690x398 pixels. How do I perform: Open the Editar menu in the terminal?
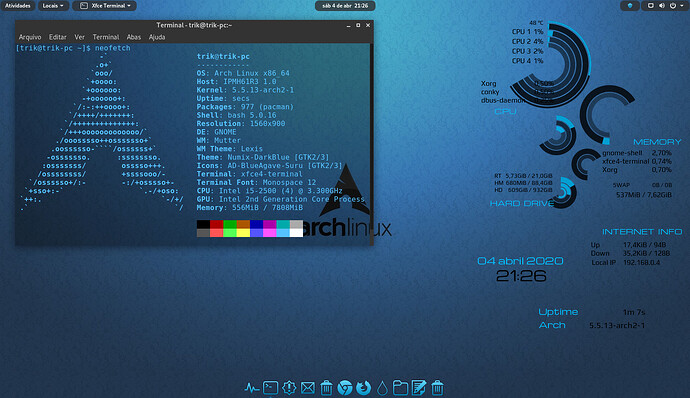58,37
